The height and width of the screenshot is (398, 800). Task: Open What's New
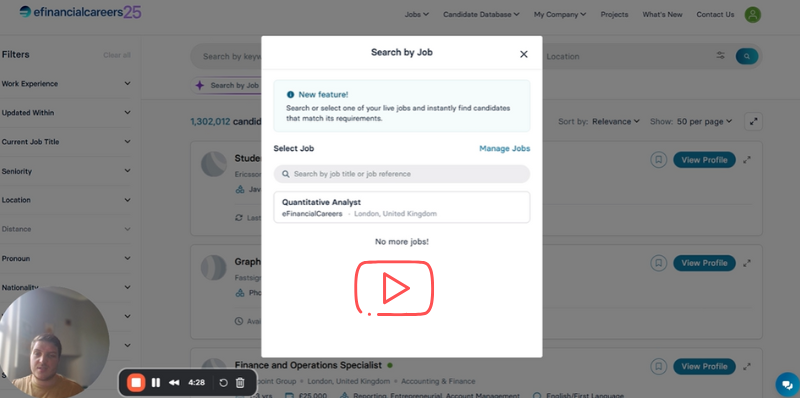point(662,14)
